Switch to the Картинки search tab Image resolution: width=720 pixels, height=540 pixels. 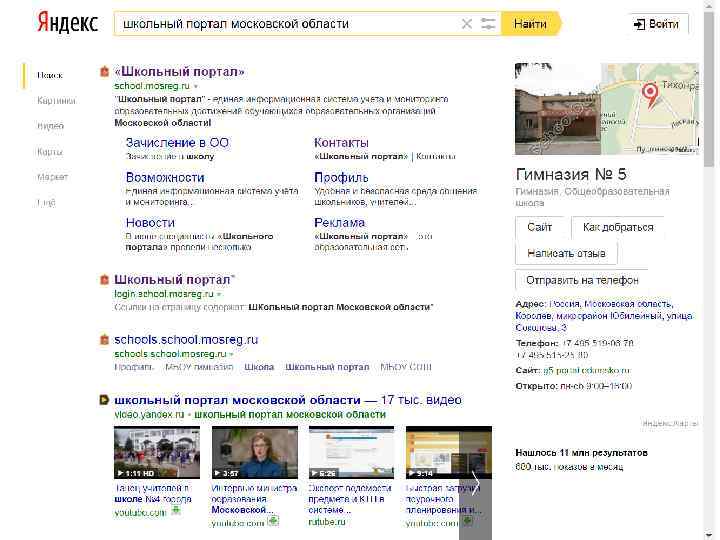click(56, 101)
